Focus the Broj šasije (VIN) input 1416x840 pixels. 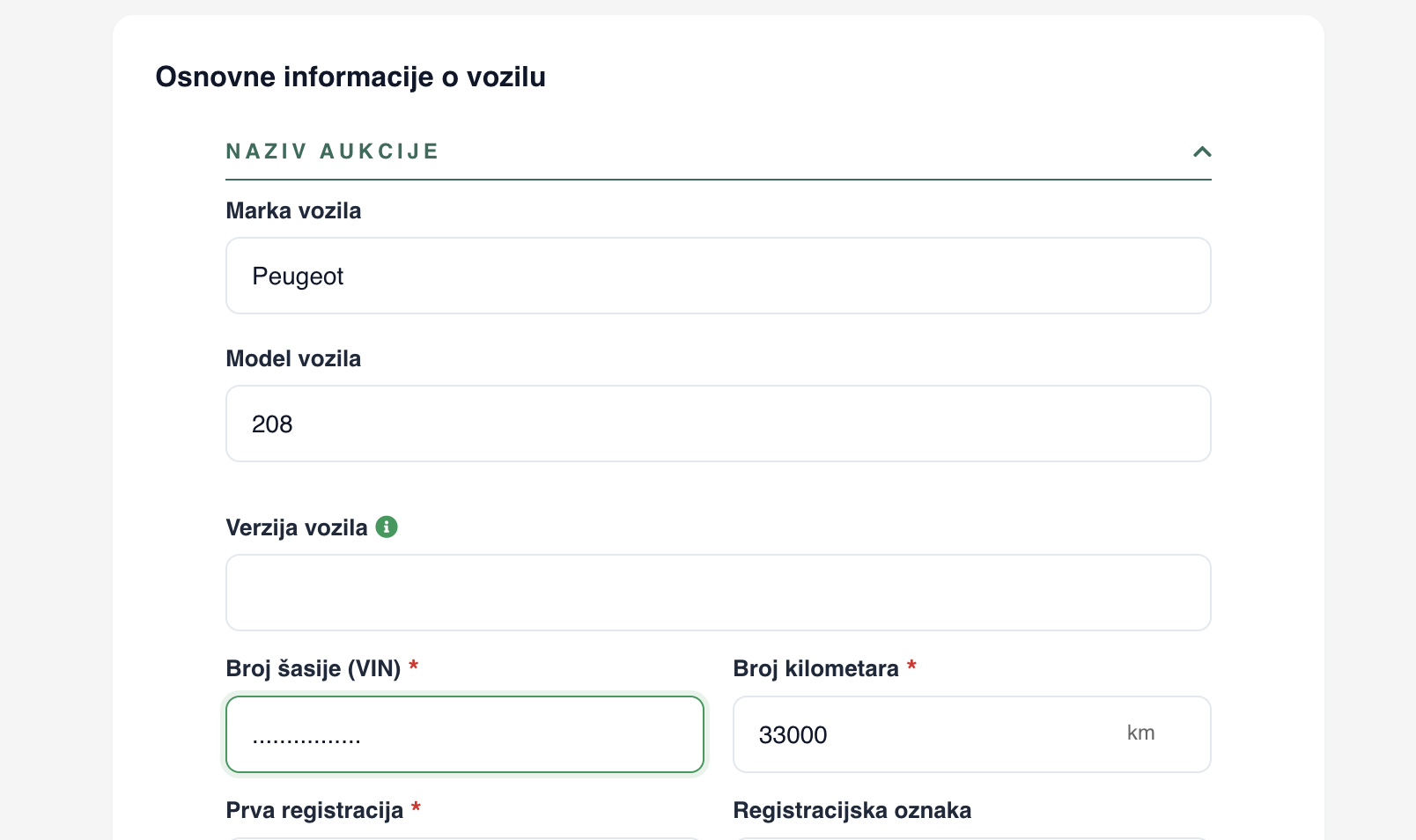pos(465,734)
